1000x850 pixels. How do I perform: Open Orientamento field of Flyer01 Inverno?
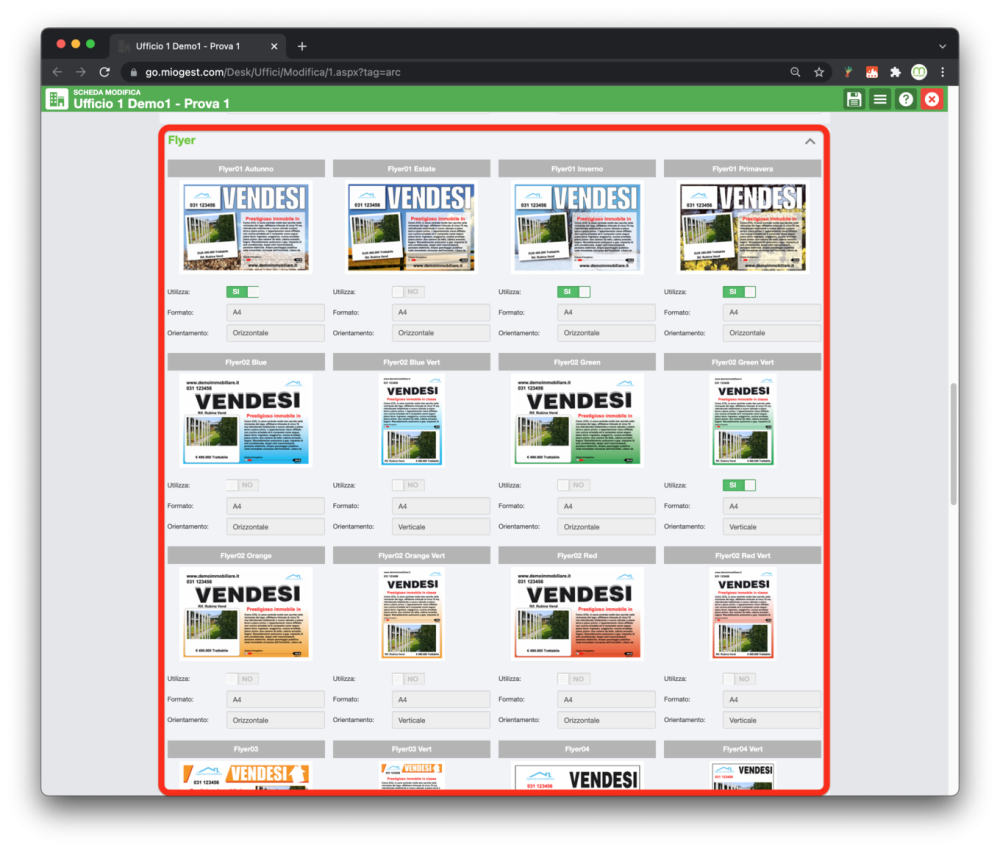click(607, 333)
